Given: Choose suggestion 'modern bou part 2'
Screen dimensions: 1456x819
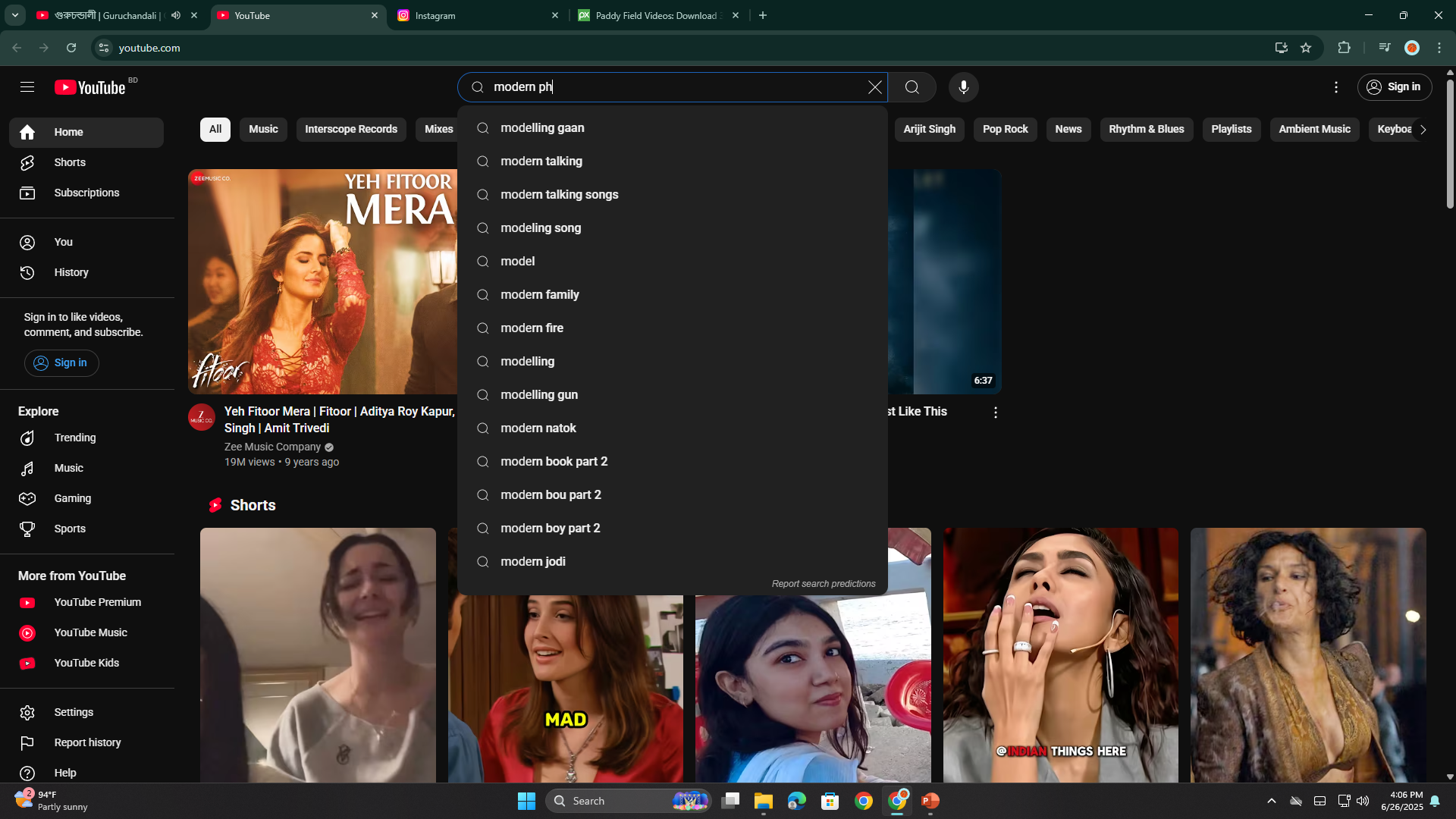Looking at the screenshot, I should (x=673, y=495).
